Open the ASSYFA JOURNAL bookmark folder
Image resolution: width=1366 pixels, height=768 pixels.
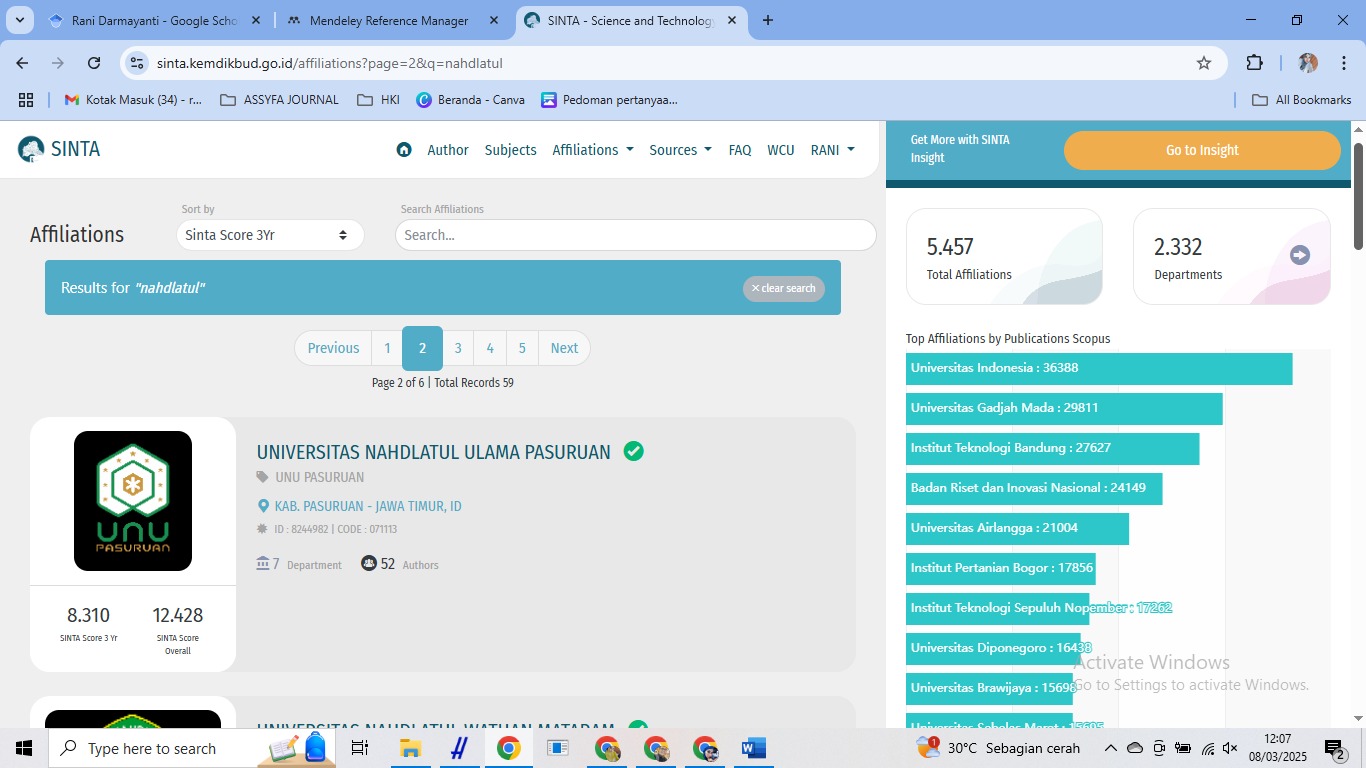coord(279,100)
